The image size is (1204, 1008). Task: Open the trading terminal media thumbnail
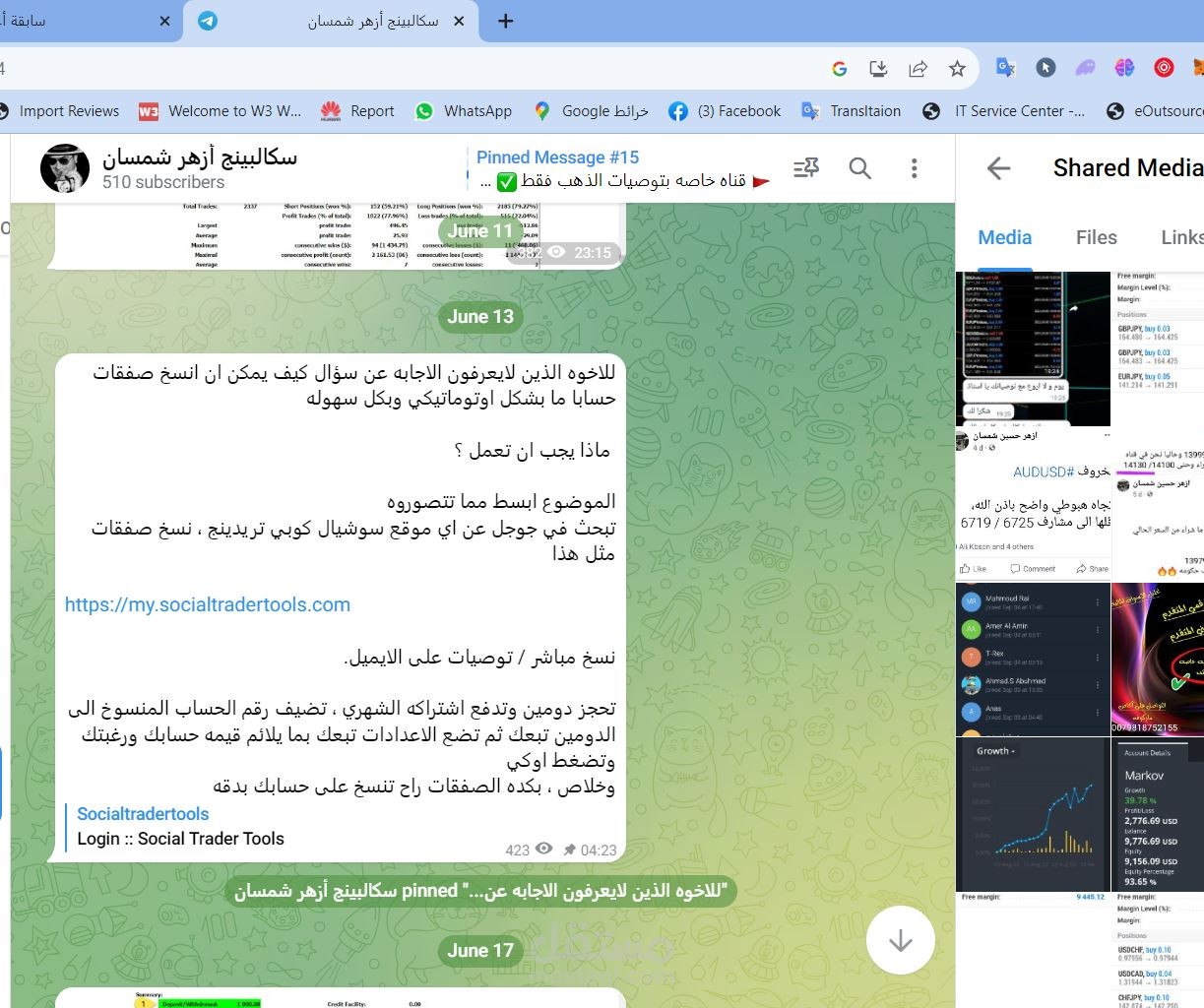1033,348
